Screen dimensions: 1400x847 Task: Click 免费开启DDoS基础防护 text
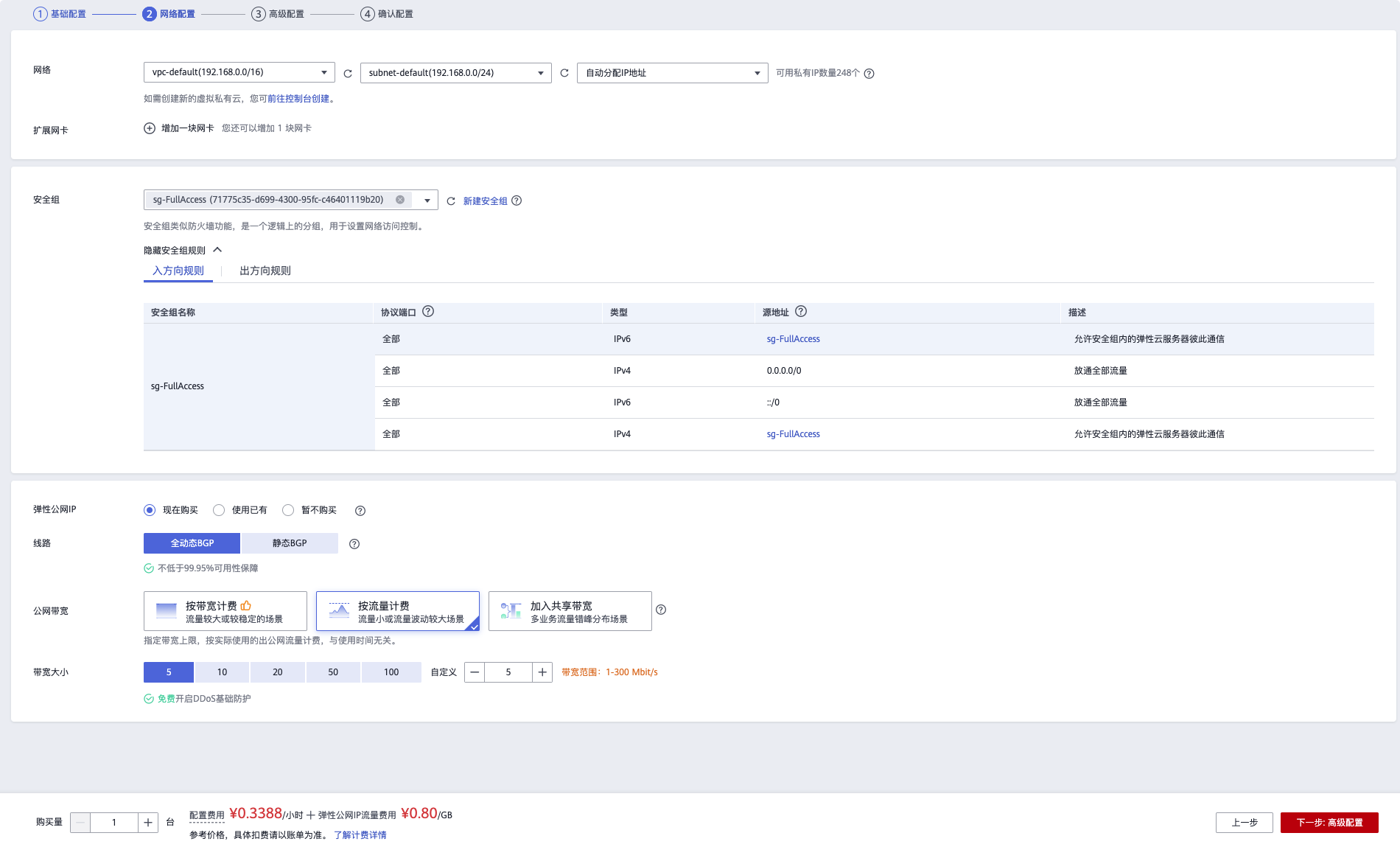204,699
